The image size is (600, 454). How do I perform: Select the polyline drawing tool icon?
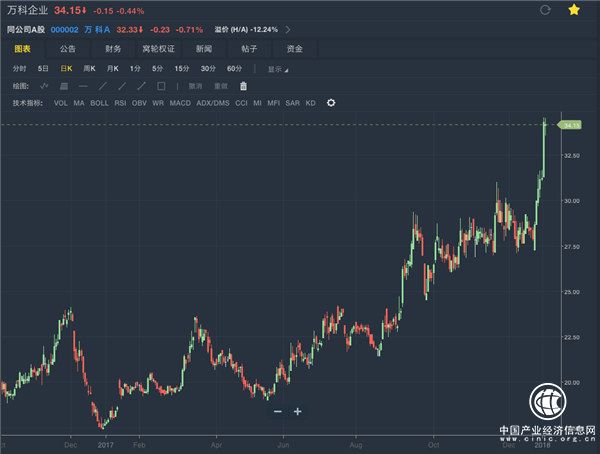[44, 86]
